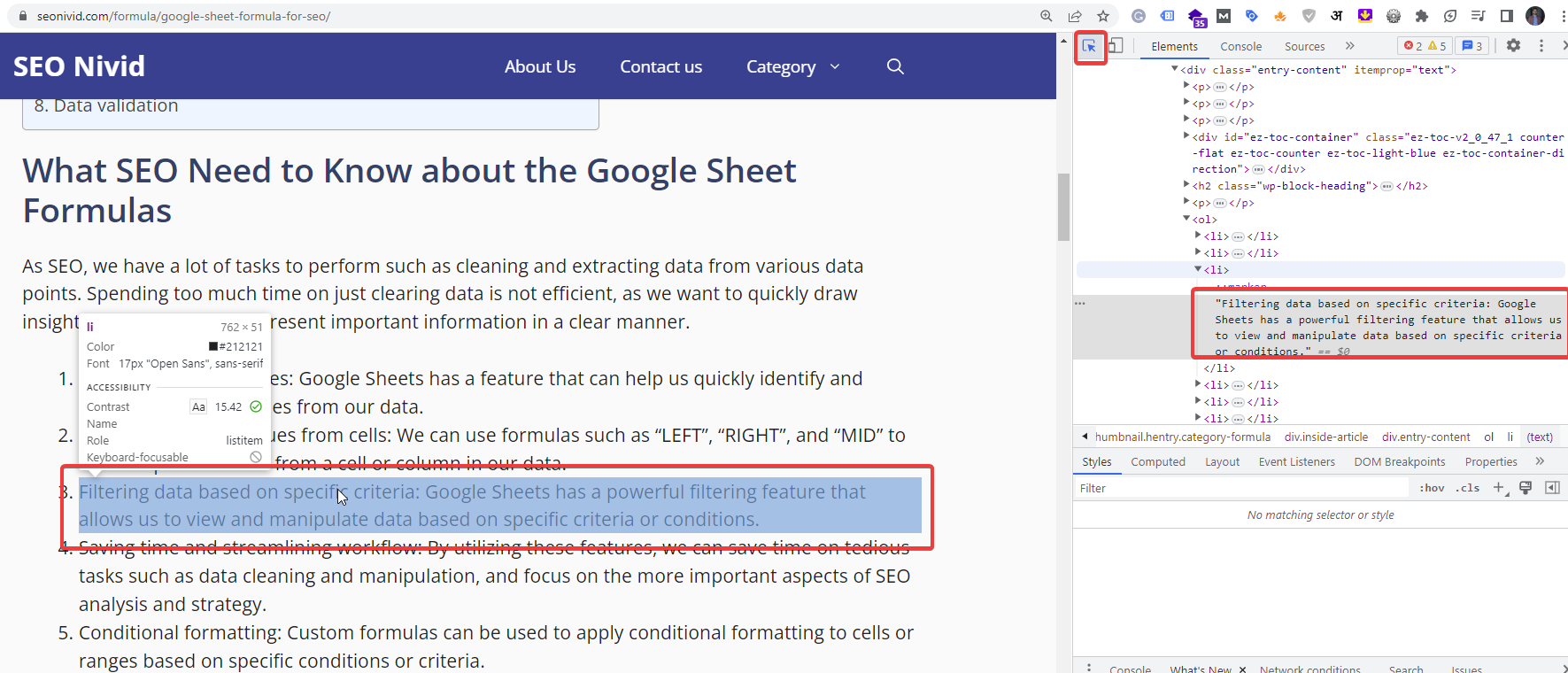Open the yellow download-arrow extension icon

point(1365,16)
